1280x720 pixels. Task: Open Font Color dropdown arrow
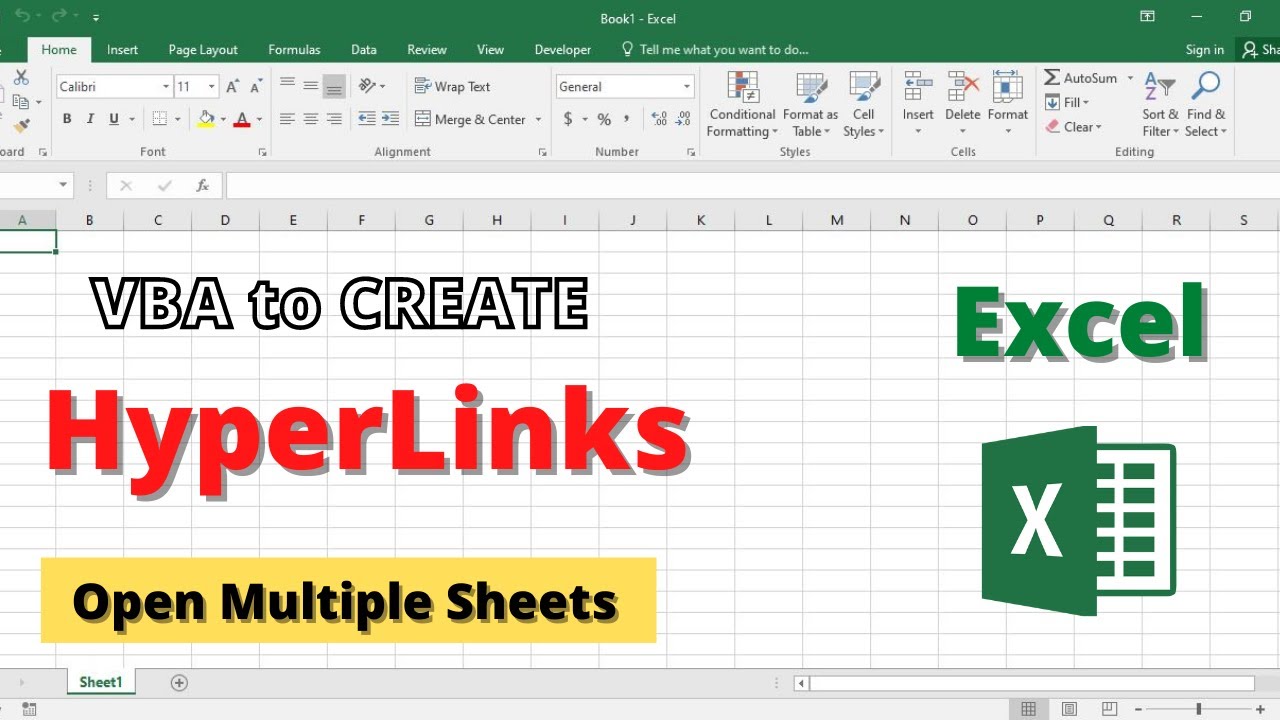(259, 119)
